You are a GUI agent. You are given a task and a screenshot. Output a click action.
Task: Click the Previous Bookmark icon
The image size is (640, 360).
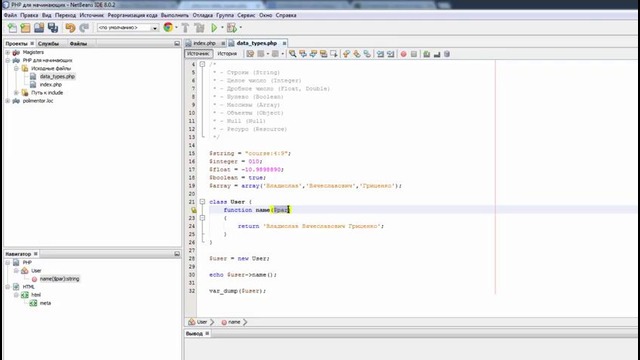pos(346,54)
